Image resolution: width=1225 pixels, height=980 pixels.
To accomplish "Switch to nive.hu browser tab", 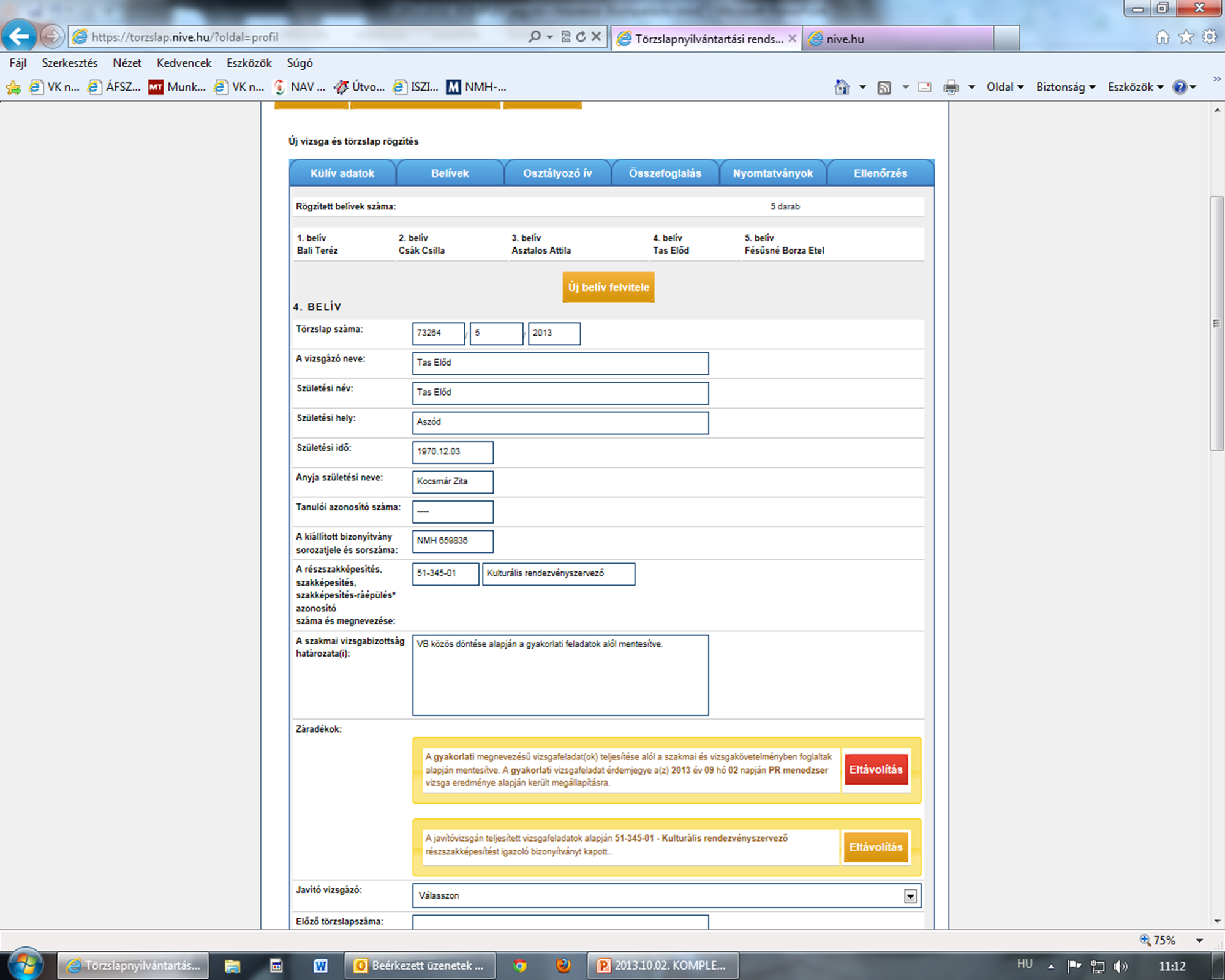I will [x=897, y=39].
